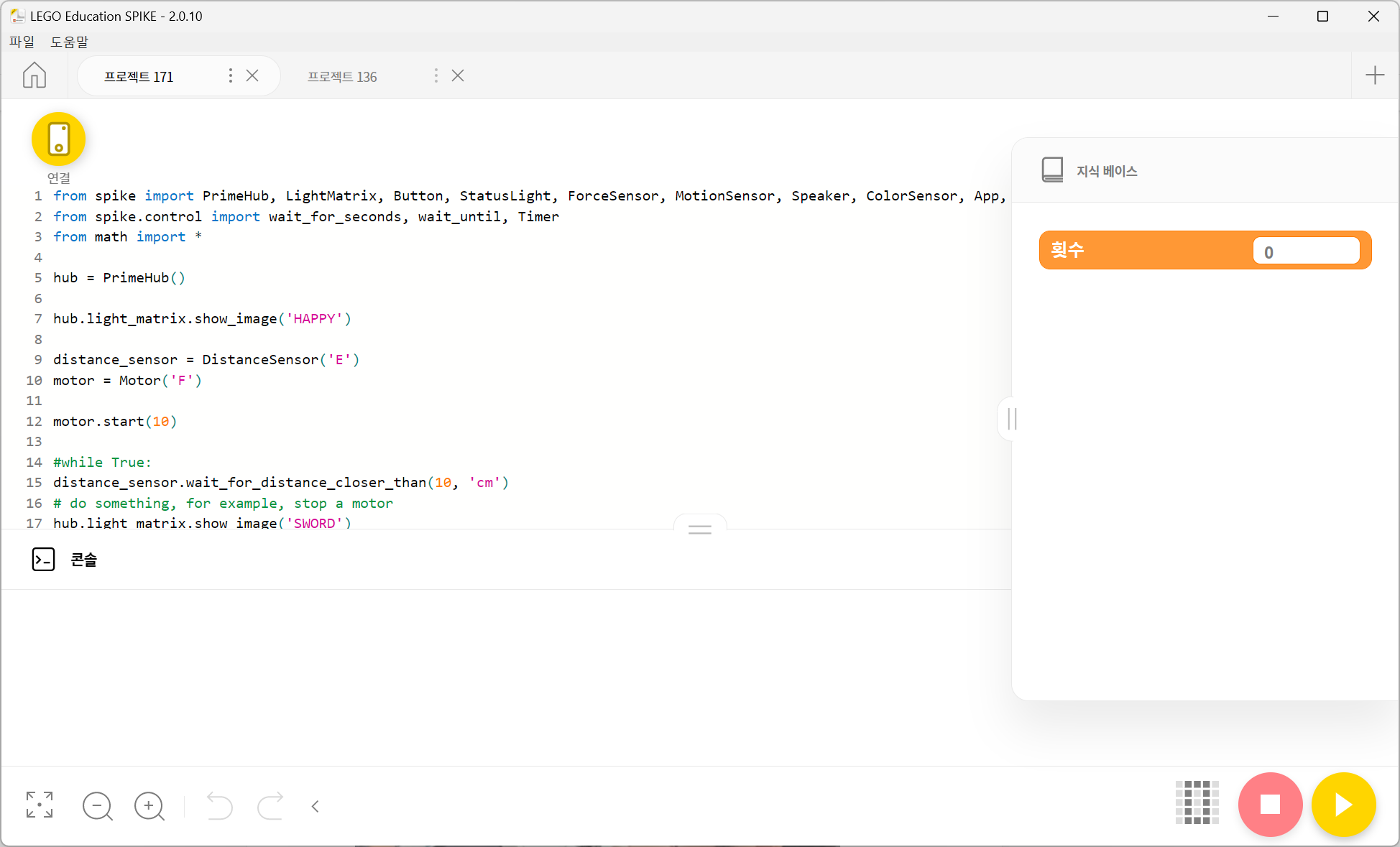1400x847 pixels.
Task: Open the 도움말 menu
Action: 69,42
